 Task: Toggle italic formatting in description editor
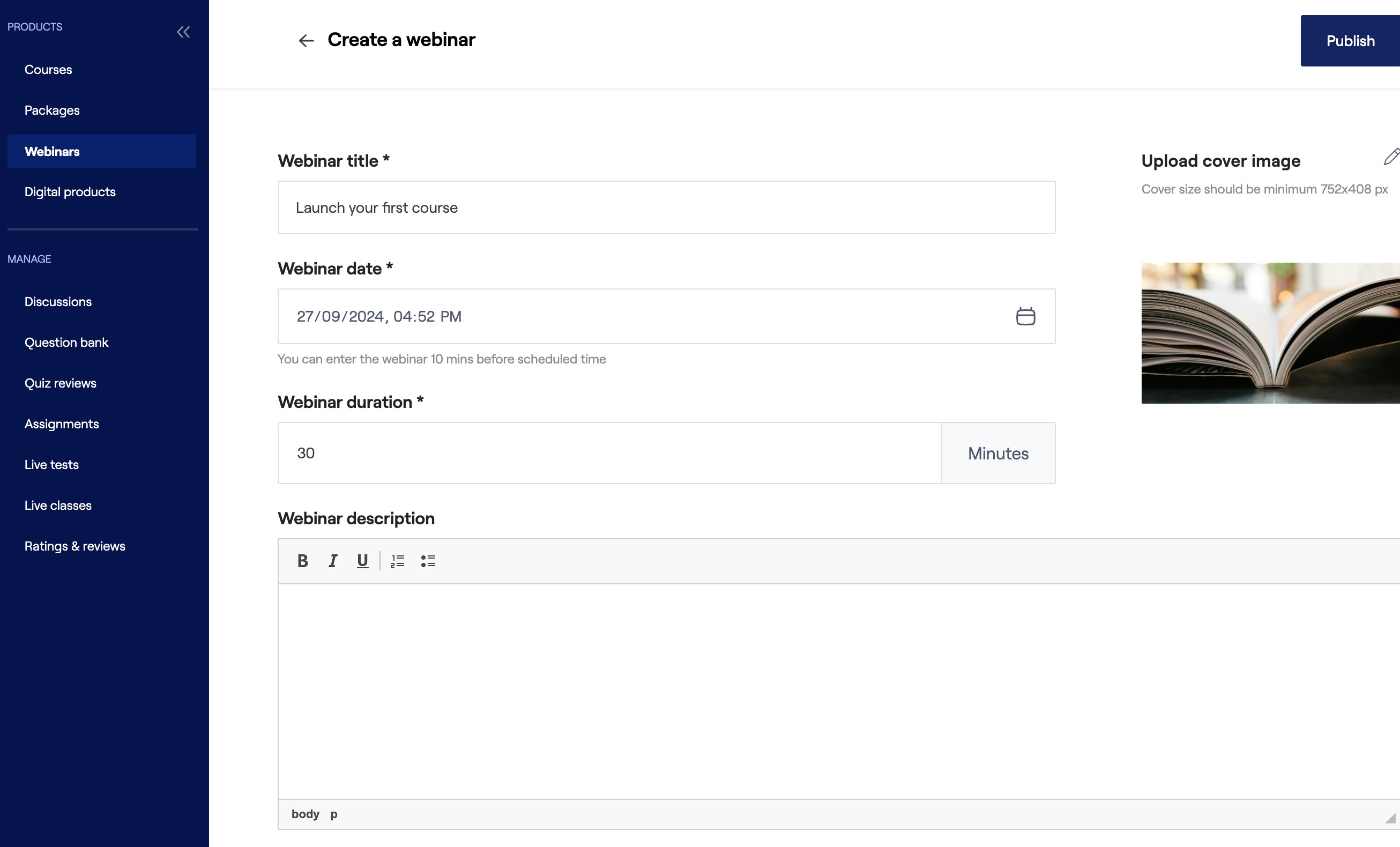coord(333,561)
